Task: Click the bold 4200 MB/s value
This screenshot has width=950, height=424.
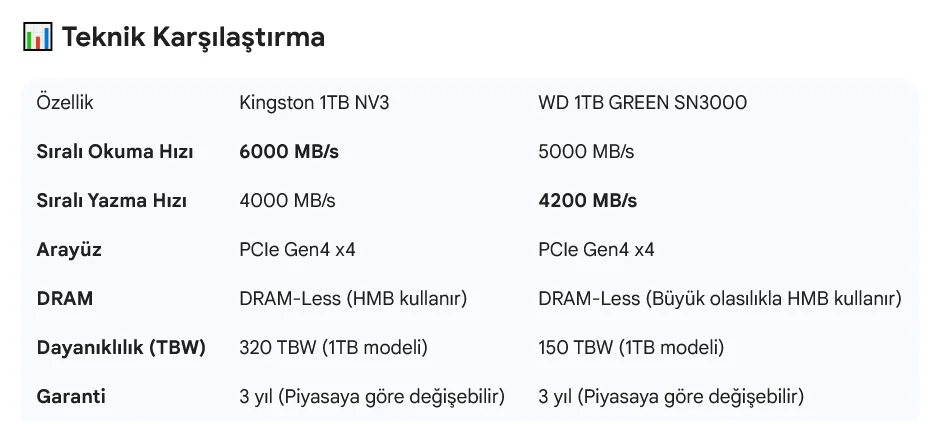Action: click(588, 201)
